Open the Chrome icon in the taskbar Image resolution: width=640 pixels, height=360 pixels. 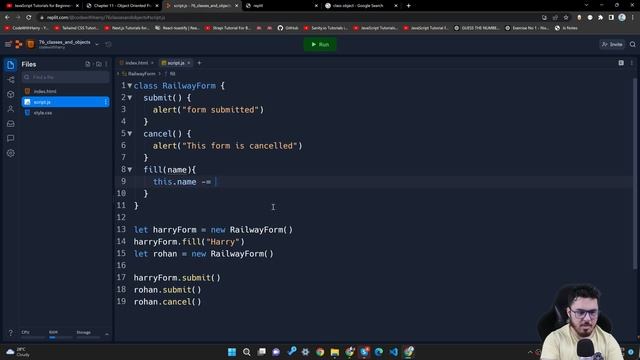[320, 352]
